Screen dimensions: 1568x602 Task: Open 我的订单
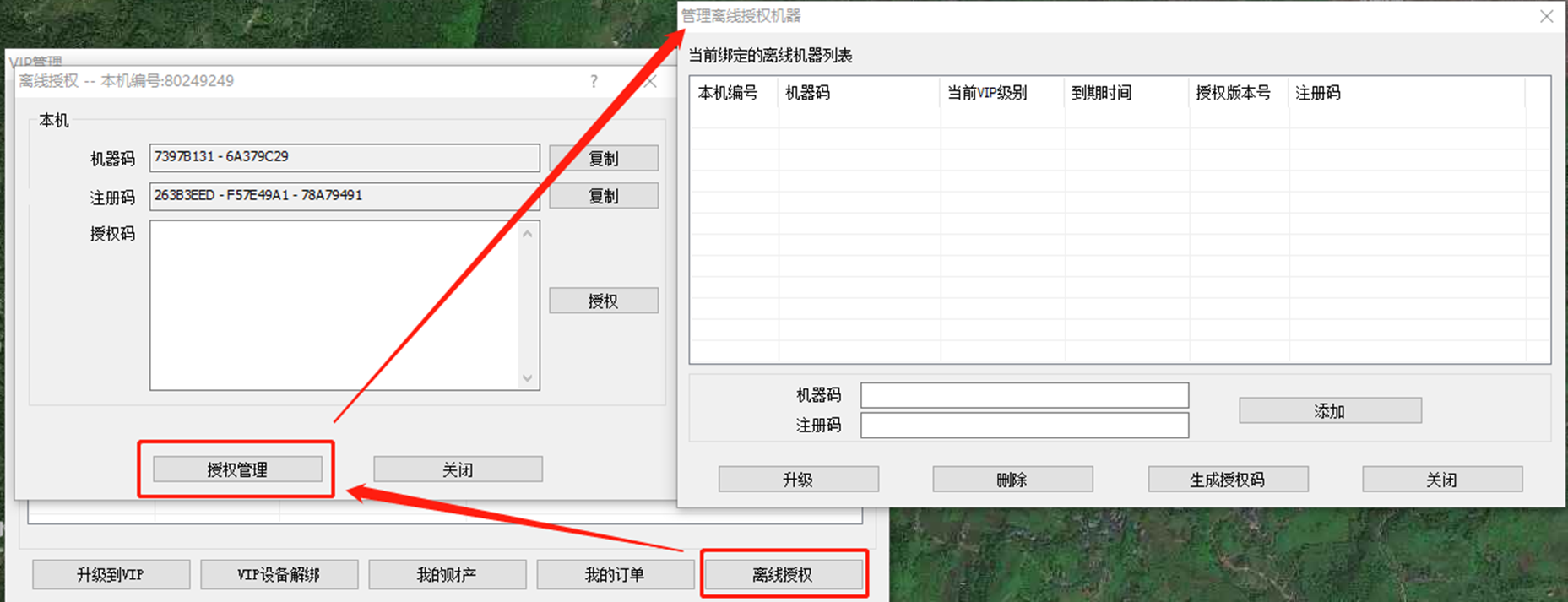[615, 575]
